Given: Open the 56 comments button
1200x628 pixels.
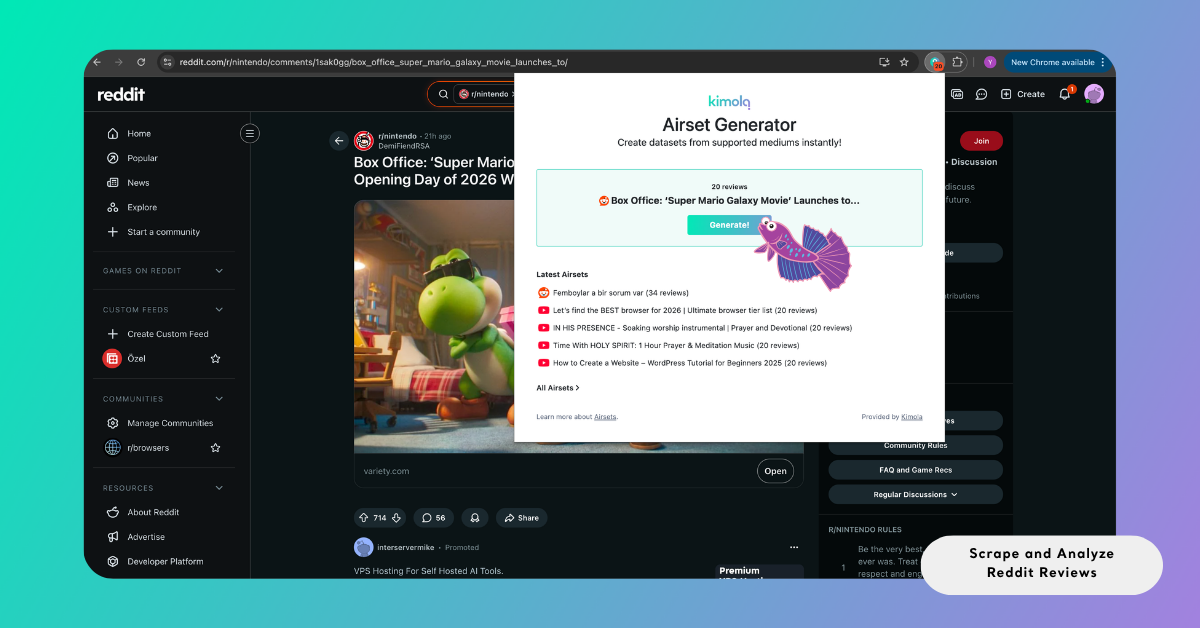Looking at the screenshot, I should coord(433,518).
